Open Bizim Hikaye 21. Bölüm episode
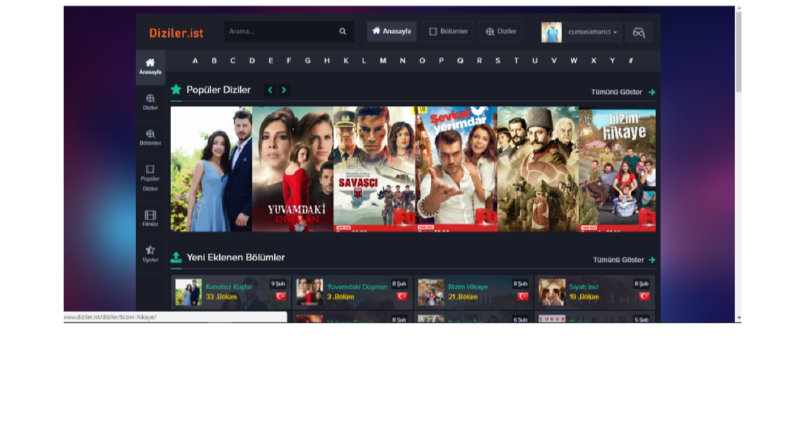Image resolution: width=793 pixels, height=446 pixels. [474, 292]
